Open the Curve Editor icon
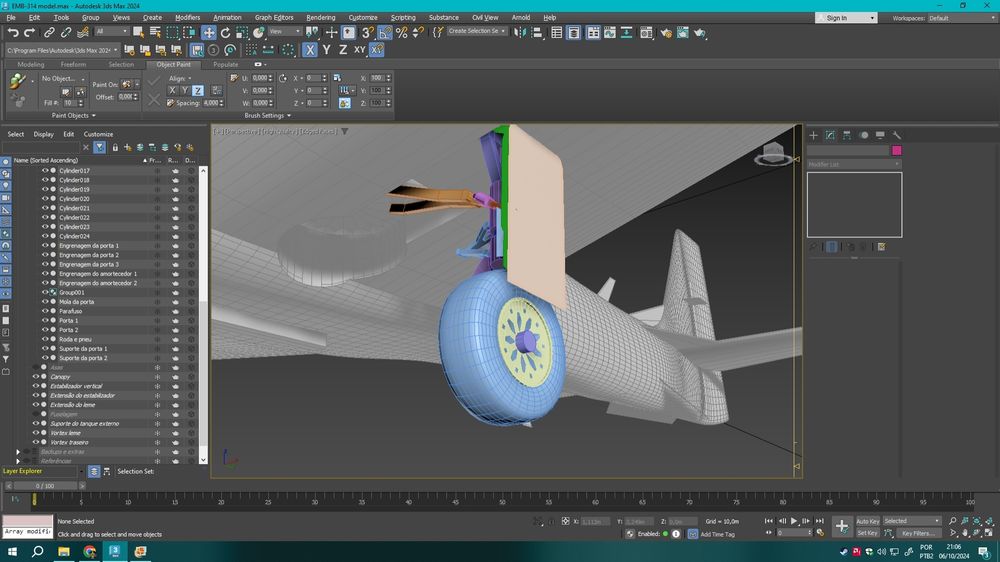1000x562 pixels. coord(610,32)
